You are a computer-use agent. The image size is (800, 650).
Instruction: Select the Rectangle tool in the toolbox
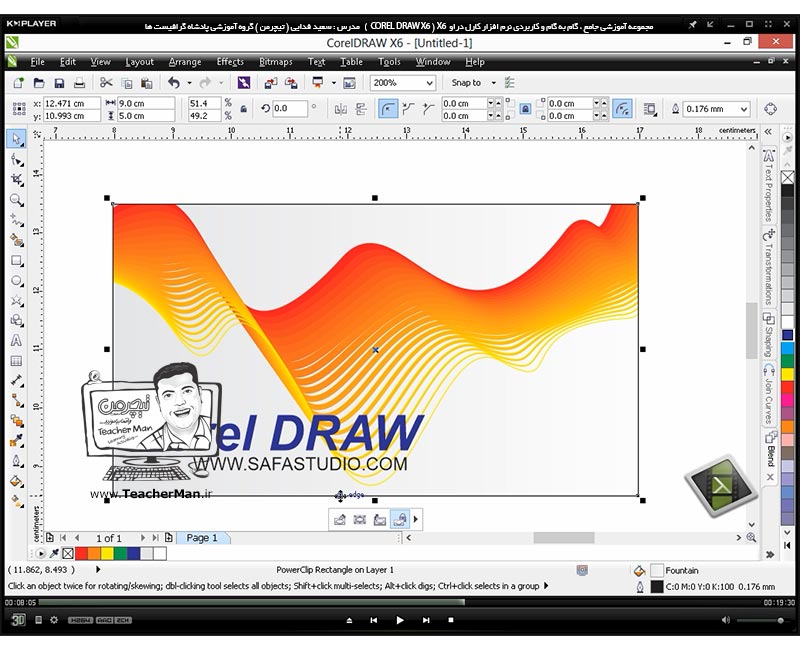(x=16, y=261)
